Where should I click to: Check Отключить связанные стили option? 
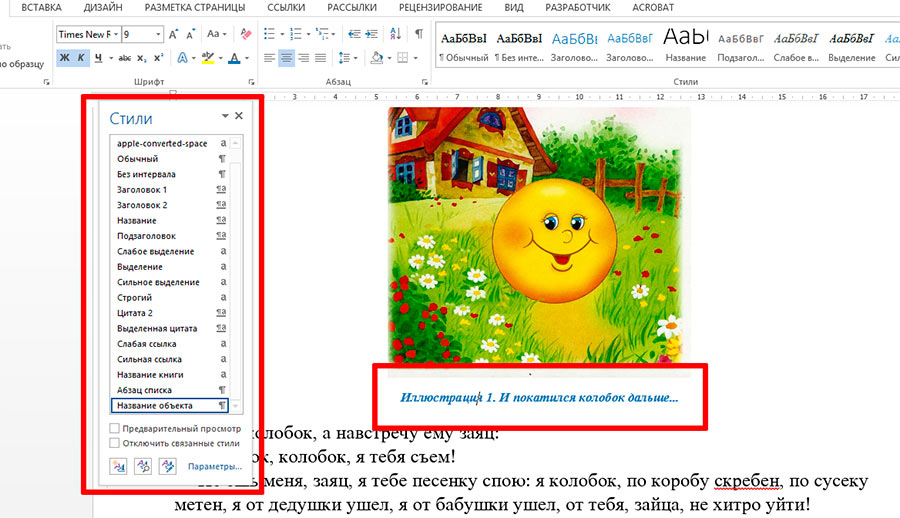[114, 442]
